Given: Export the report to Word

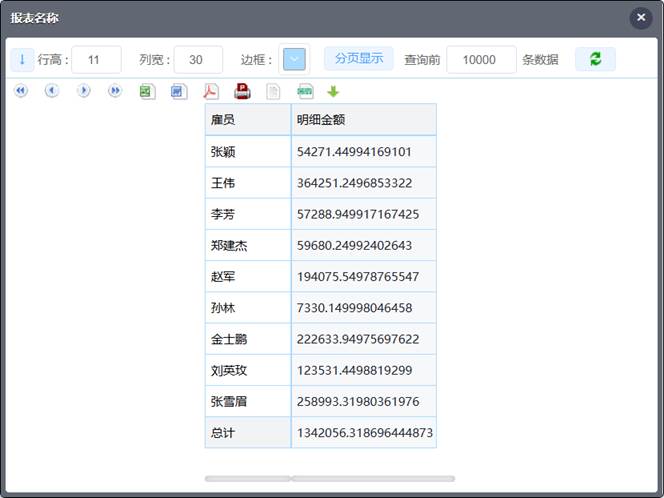Looking at the screenshot, I should click(178, 91).
